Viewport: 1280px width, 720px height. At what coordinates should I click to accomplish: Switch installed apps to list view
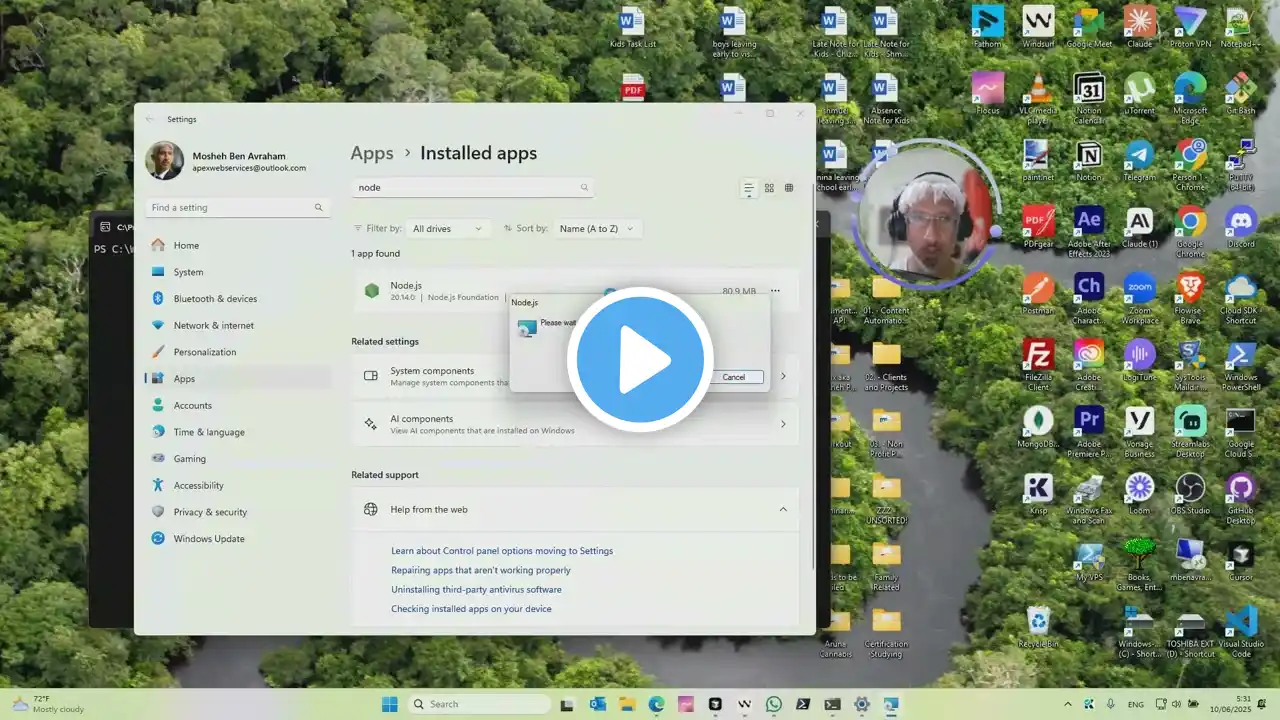[x=749, y=188]
